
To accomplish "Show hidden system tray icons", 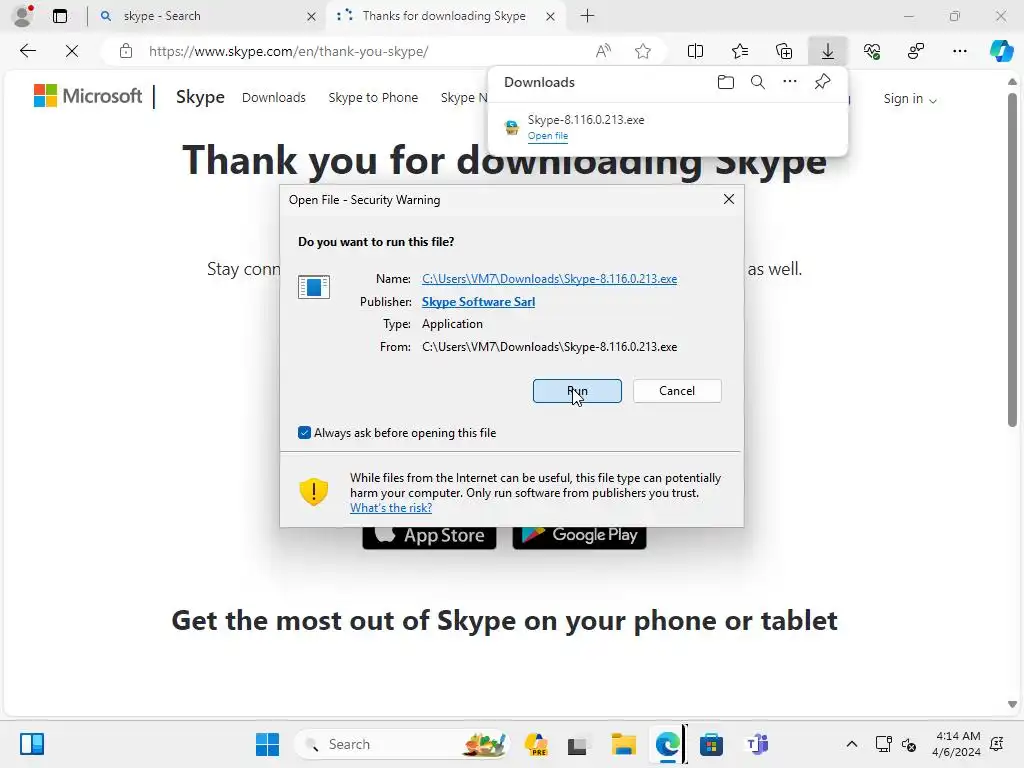I will pos(852,744).
